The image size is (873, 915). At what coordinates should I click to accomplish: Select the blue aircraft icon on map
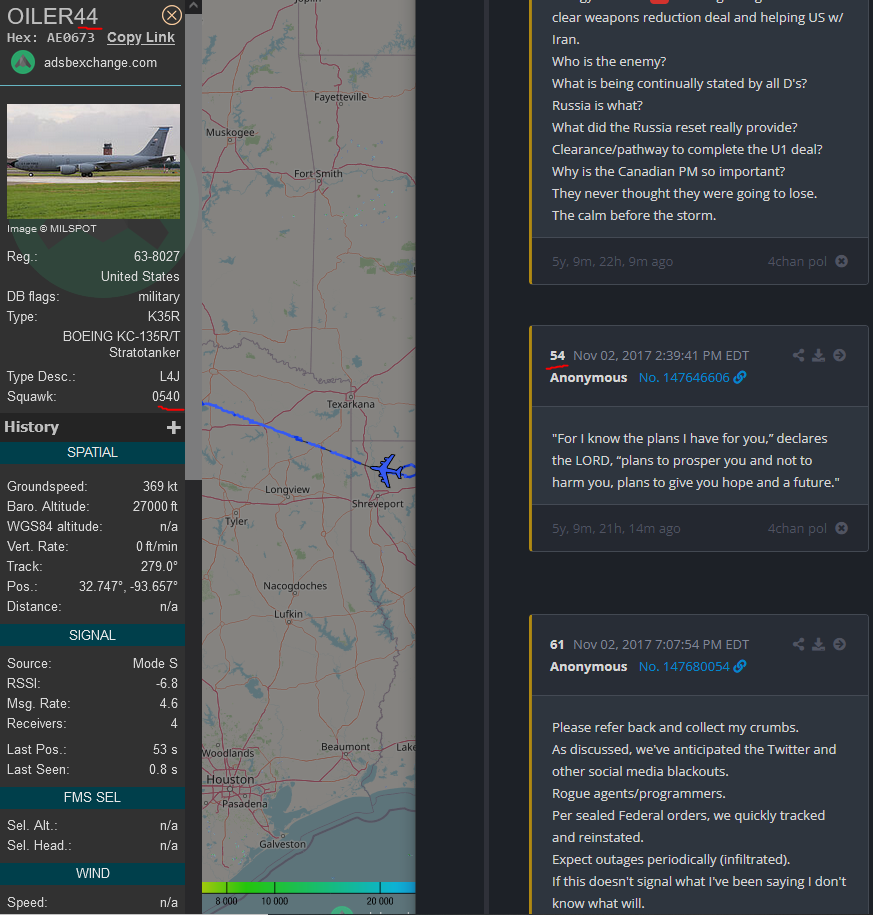pos(386,470)
